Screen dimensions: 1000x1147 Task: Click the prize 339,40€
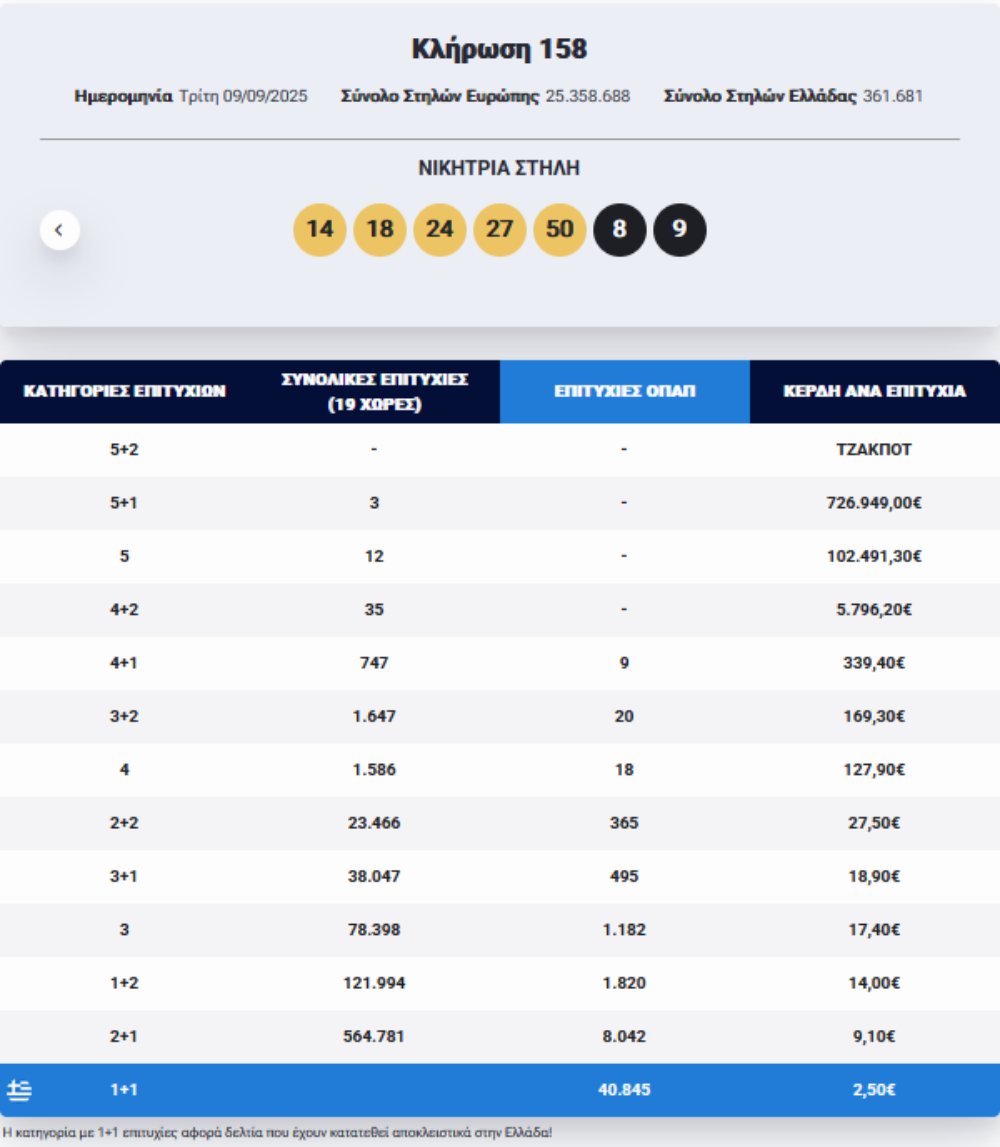point(874,663)
